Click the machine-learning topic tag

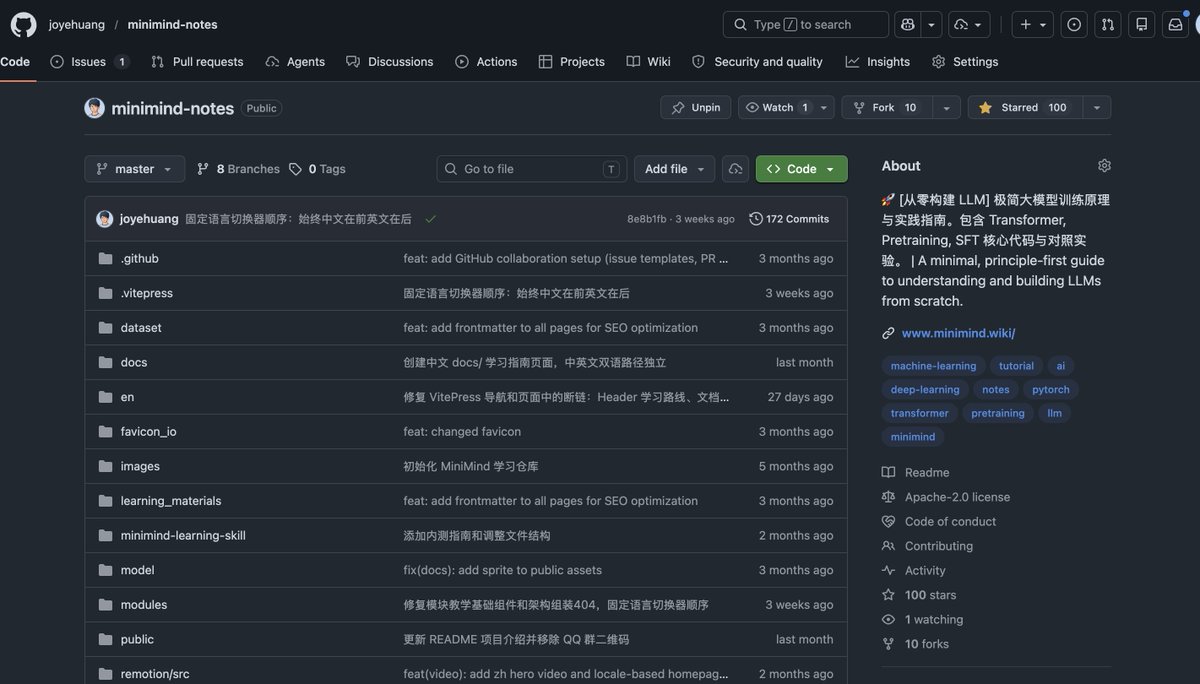[x=934, y=366]
